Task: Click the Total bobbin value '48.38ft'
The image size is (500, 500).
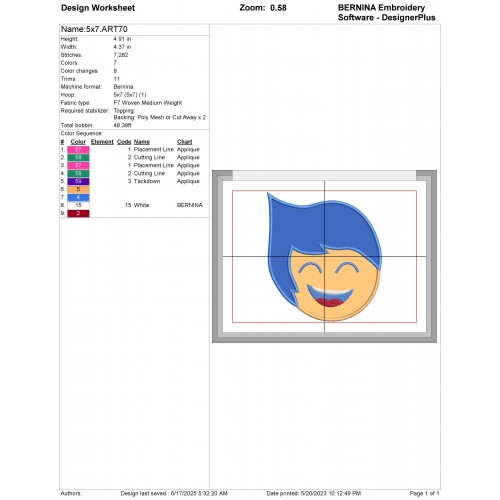Action: click(x=122, y=126)
